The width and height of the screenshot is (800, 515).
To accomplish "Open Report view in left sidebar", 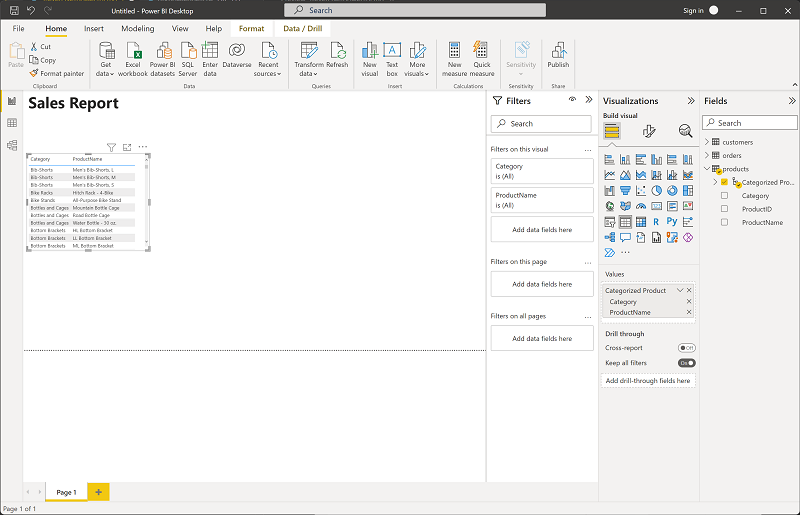I will pyautogui.click(x=12, y=101).
